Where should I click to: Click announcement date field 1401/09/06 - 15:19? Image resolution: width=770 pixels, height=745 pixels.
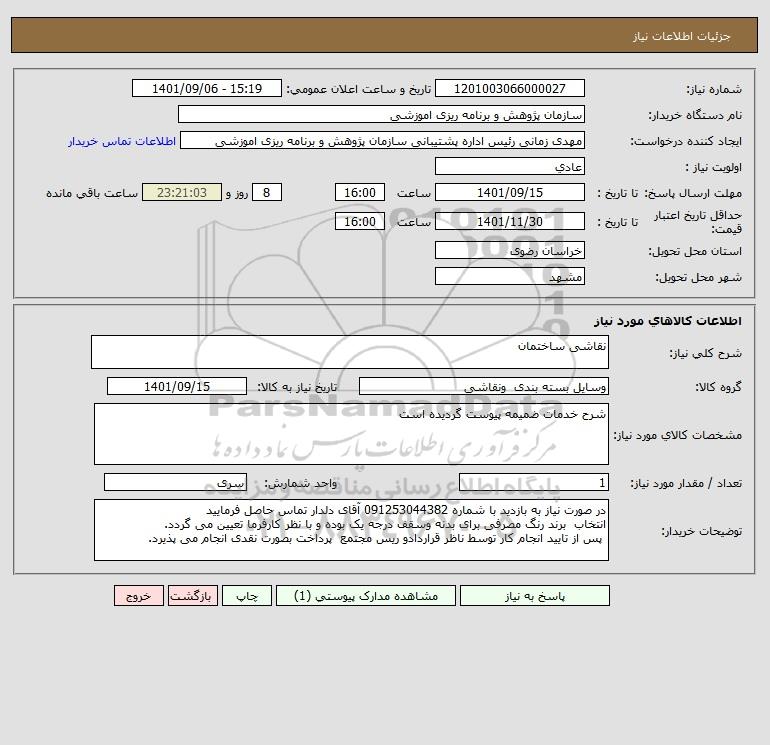click(x=207, y=88)
